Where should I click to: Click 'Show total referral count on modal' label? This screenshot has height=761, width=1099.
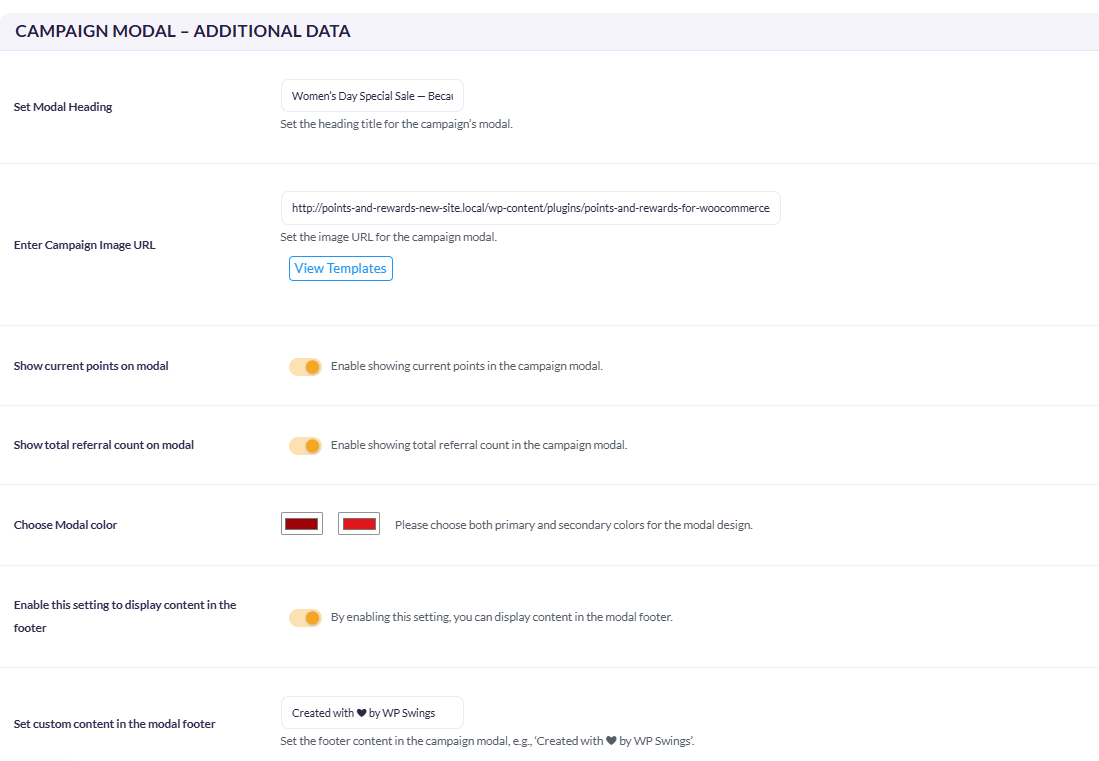(104, 445)
